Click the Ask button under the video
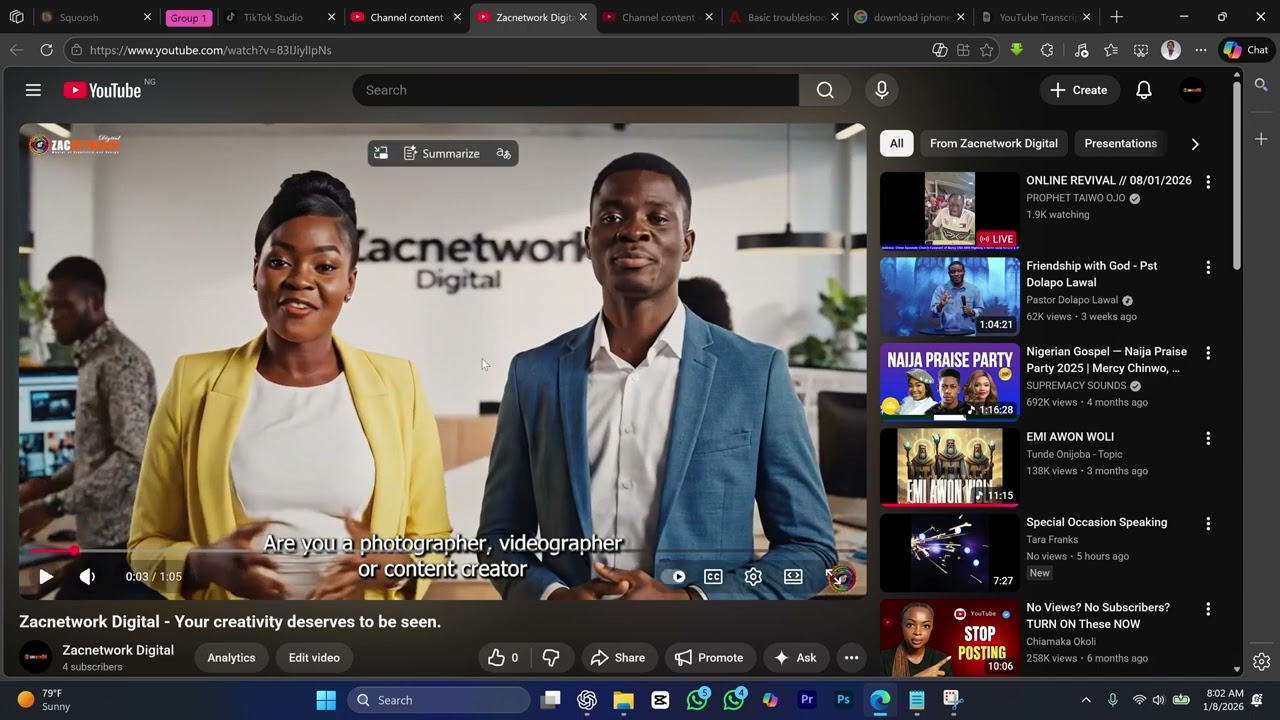 (x=795, y=657)
